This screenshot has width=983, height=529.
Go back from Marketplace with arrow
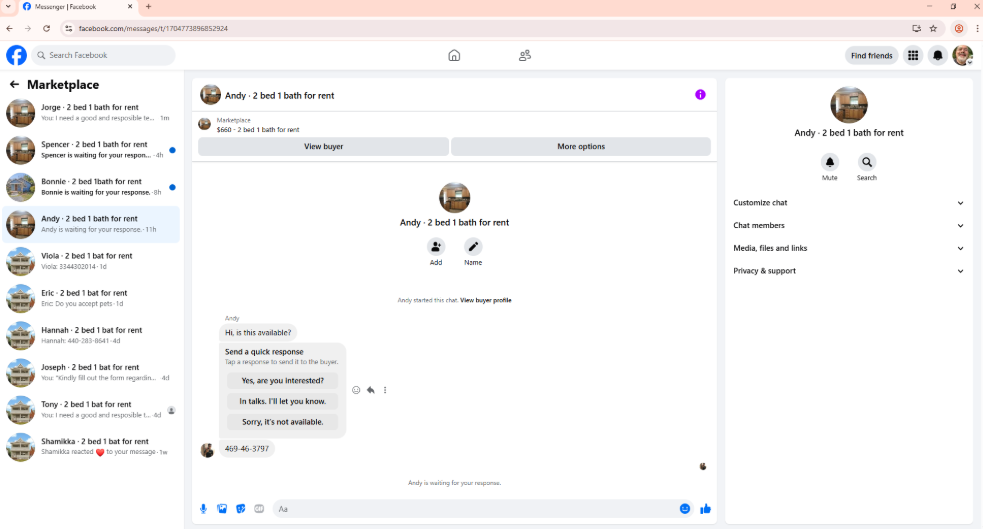click(14, 84)
